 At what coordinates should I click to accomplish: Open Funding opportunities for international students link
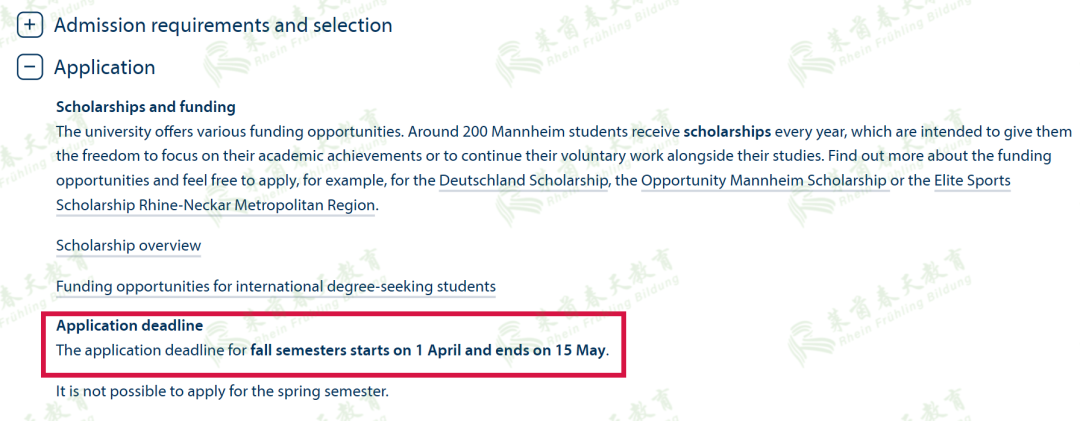[275, 286]
